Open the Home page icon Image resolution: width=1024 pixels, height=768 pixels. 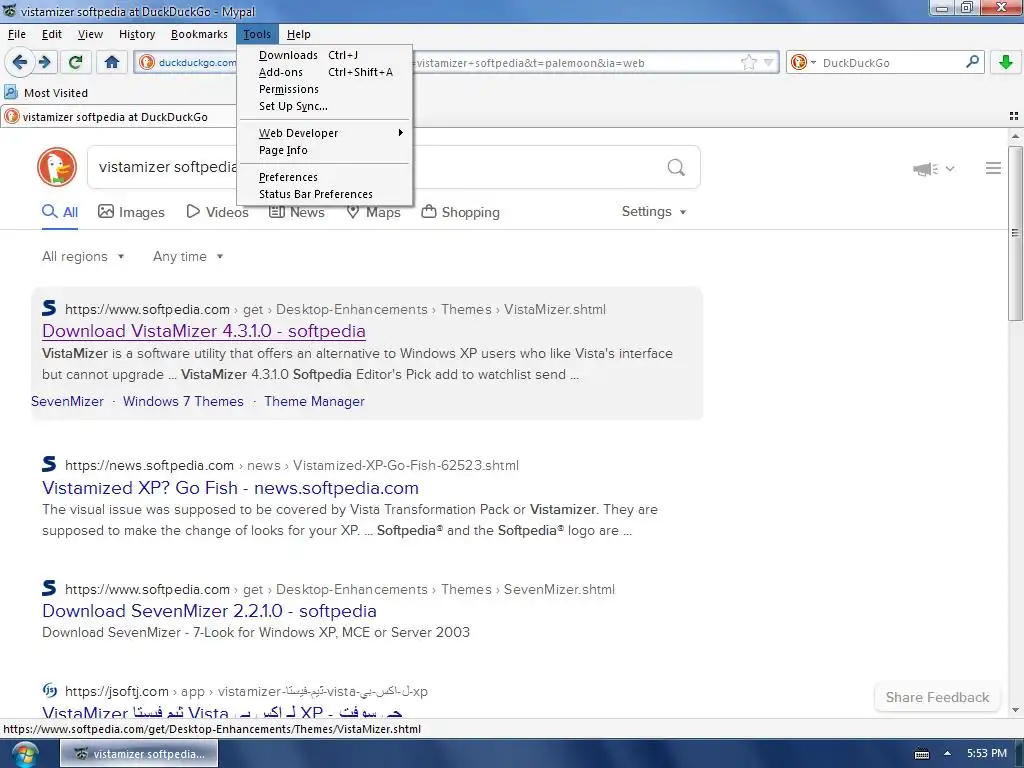coord(112,63)
